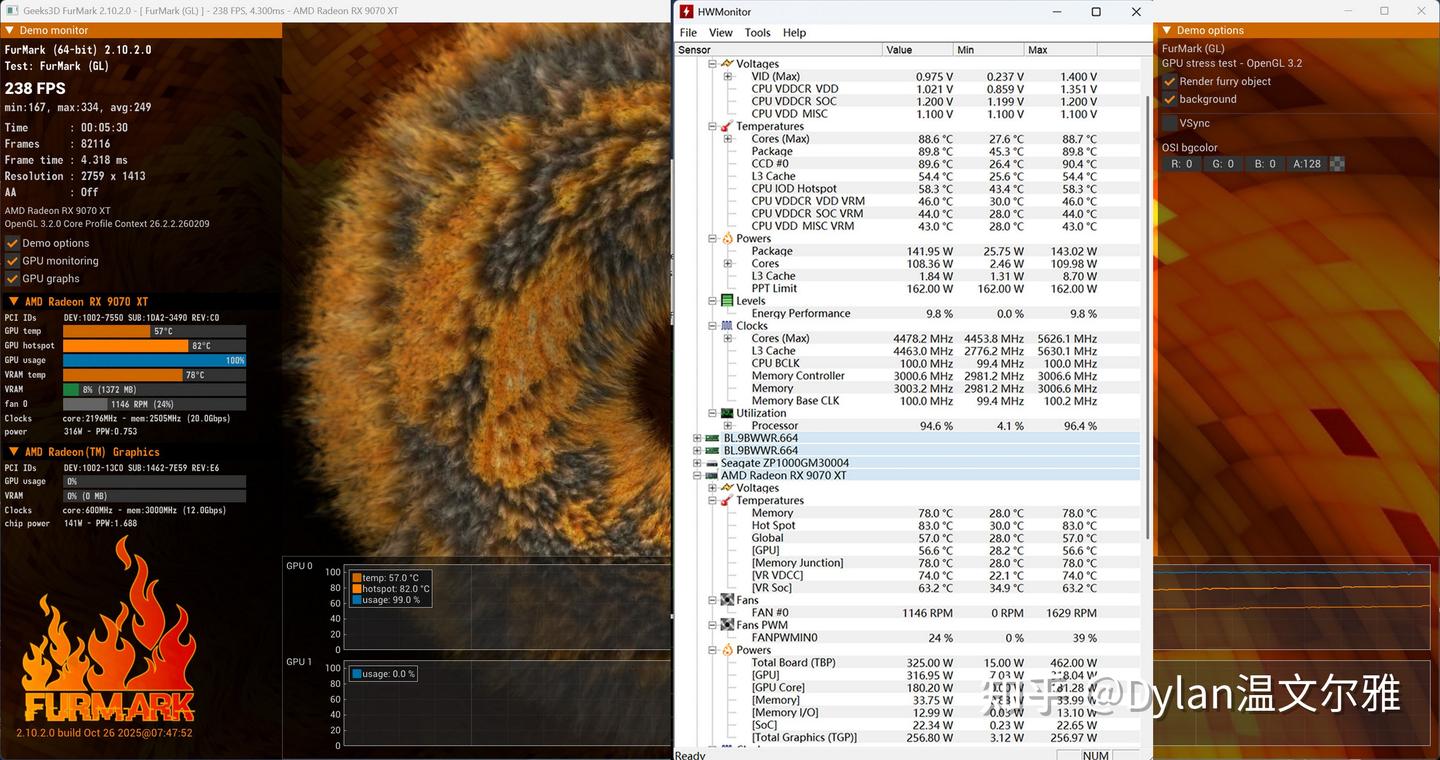Expand the Seagate ZP1000GM30004 node

(x=697, y=463)
